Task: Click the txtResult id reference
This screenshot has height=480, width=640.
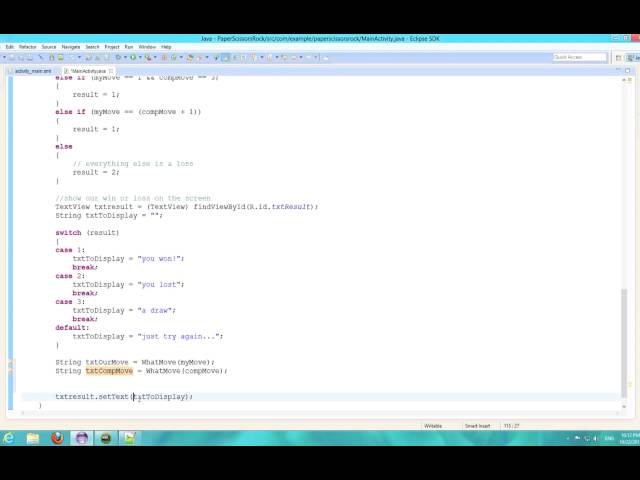Action: [291, 207]
